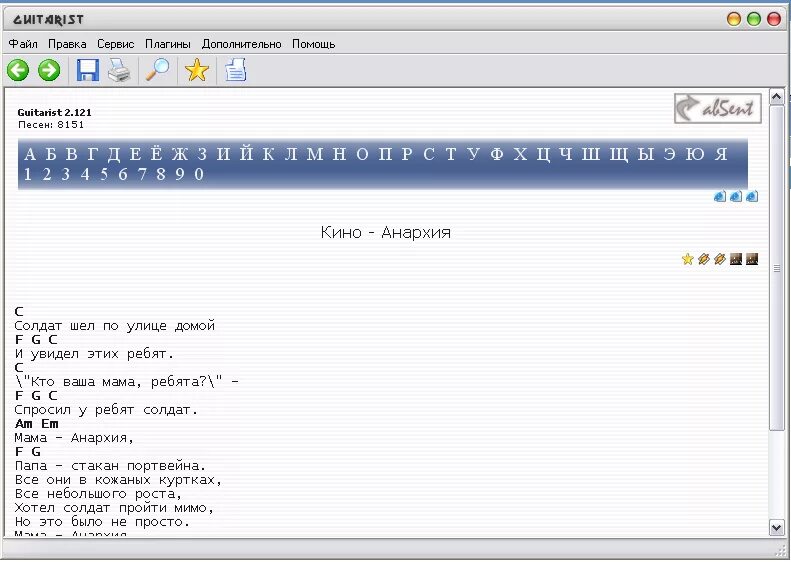Screen dimensions: 791x562
Task: Click lyric line Папа - стакан портвейна.
Action: coord(110,466)
